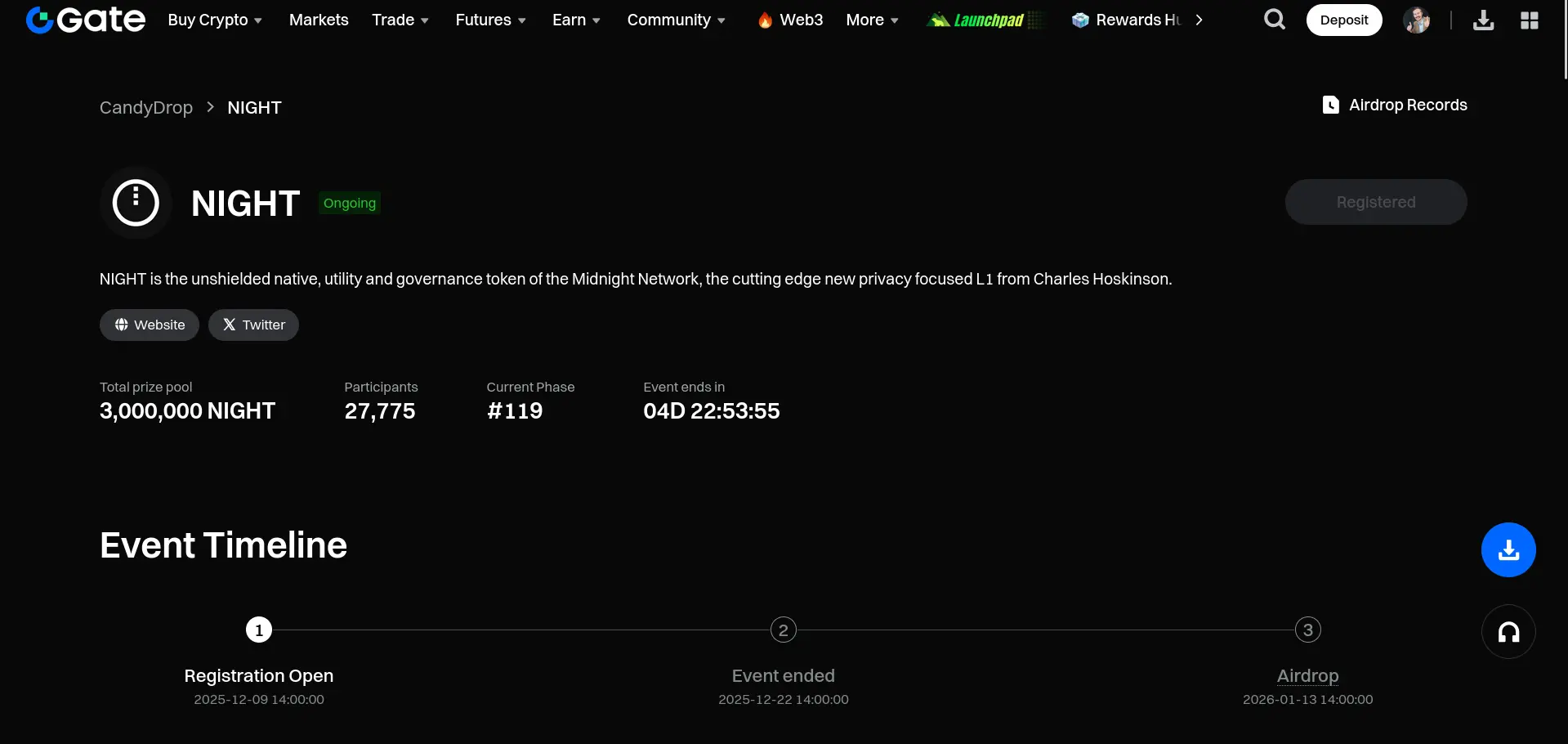Click the blue floating download button
Viewport: 1568px width, 744px height.
coord(1508,549)
